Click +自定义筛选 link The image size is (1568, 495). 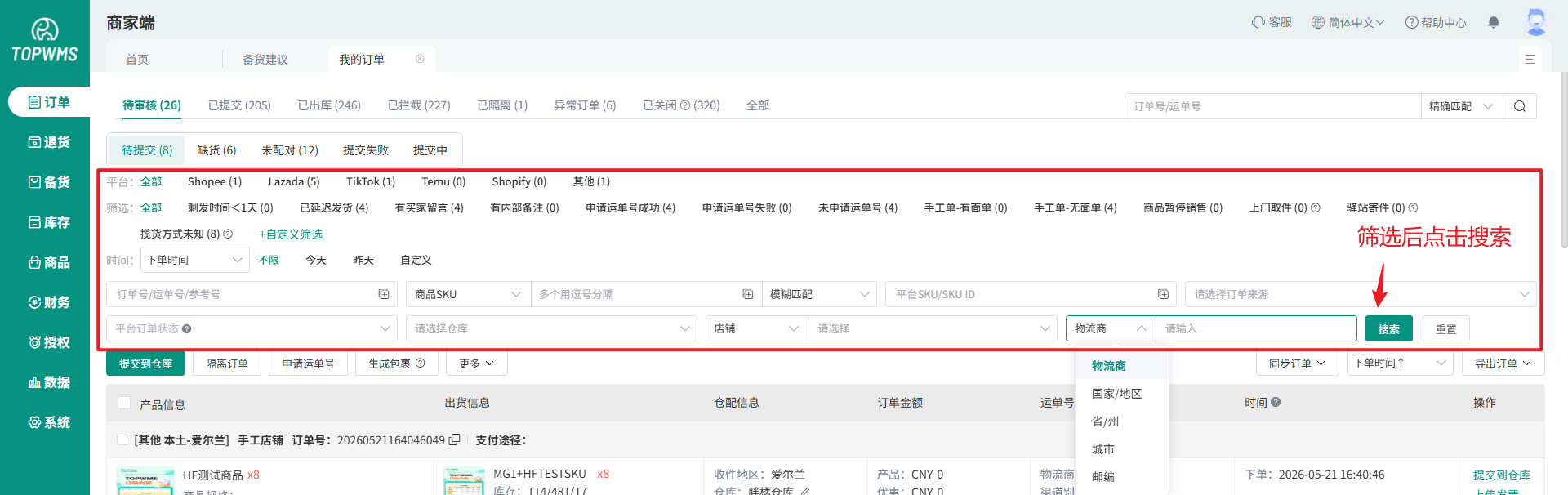click(x=291, y=234)
